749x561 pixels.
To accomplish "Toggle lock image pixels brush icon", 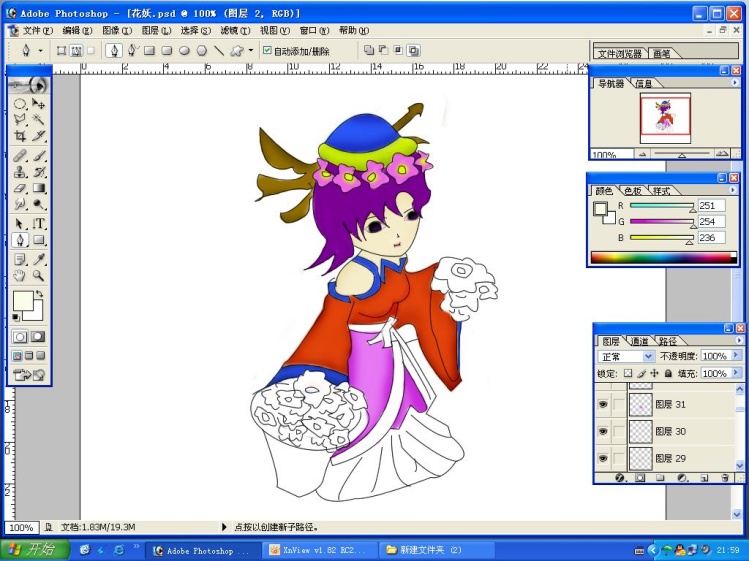I will click(642, 373).
